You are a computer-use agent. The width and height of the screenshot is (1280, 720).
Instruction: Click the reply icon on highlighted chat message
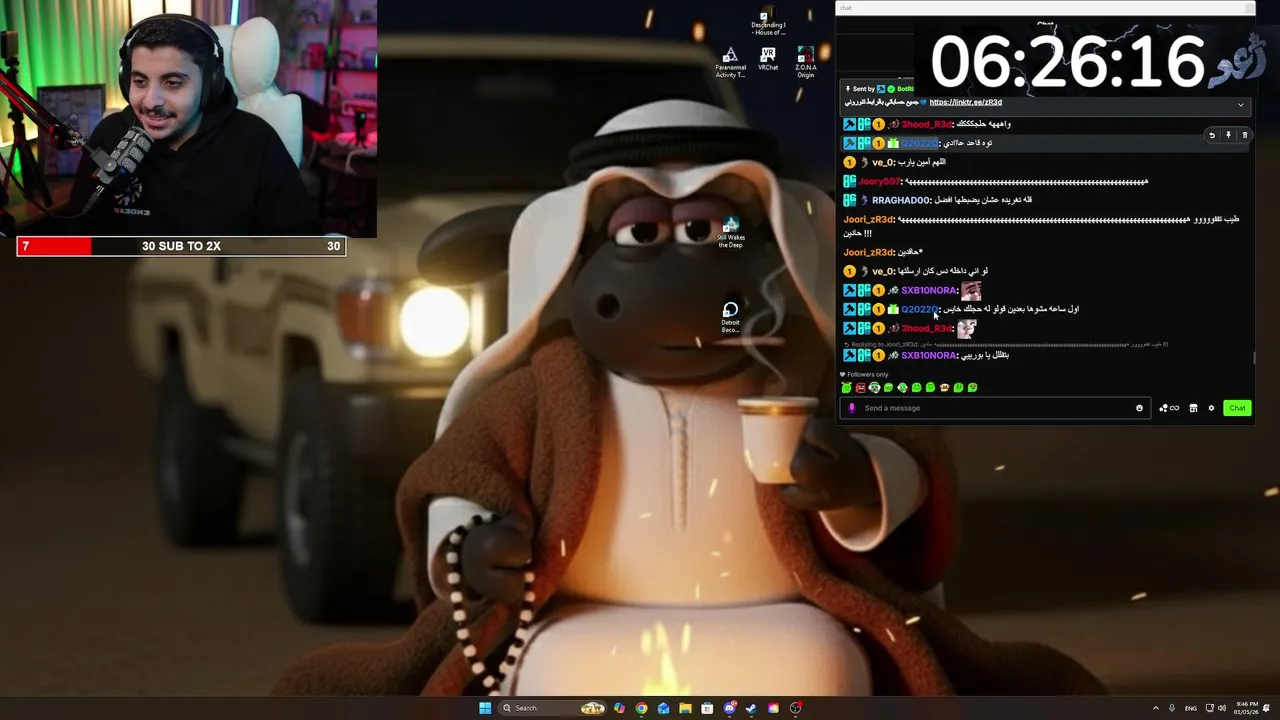(x=1212, y=135)
